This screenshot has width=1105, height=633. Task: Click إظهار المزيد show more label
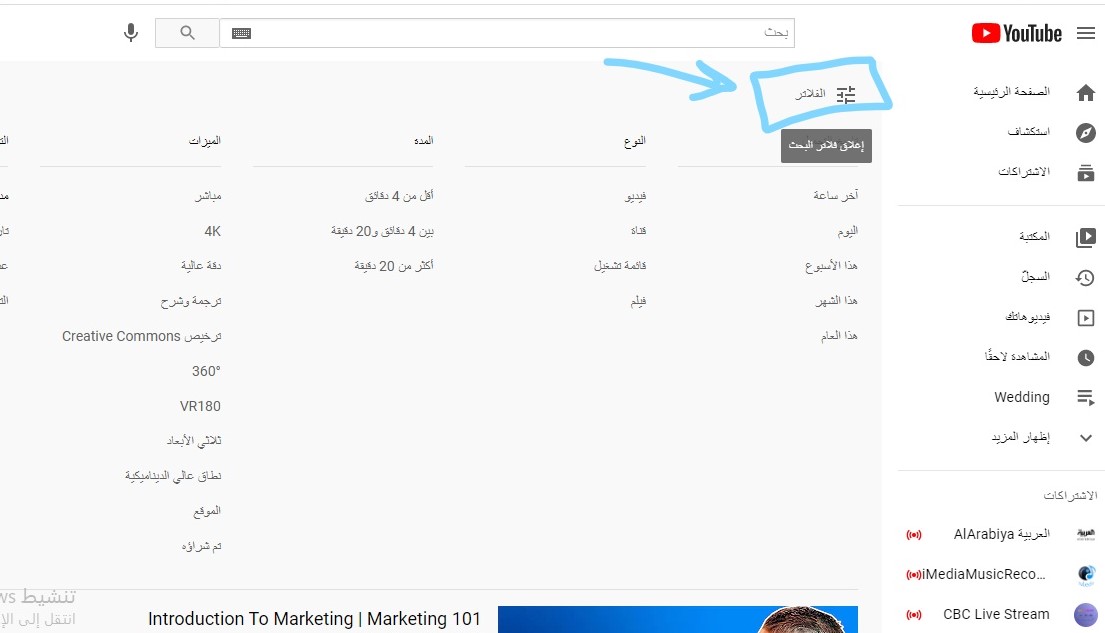1020,438
